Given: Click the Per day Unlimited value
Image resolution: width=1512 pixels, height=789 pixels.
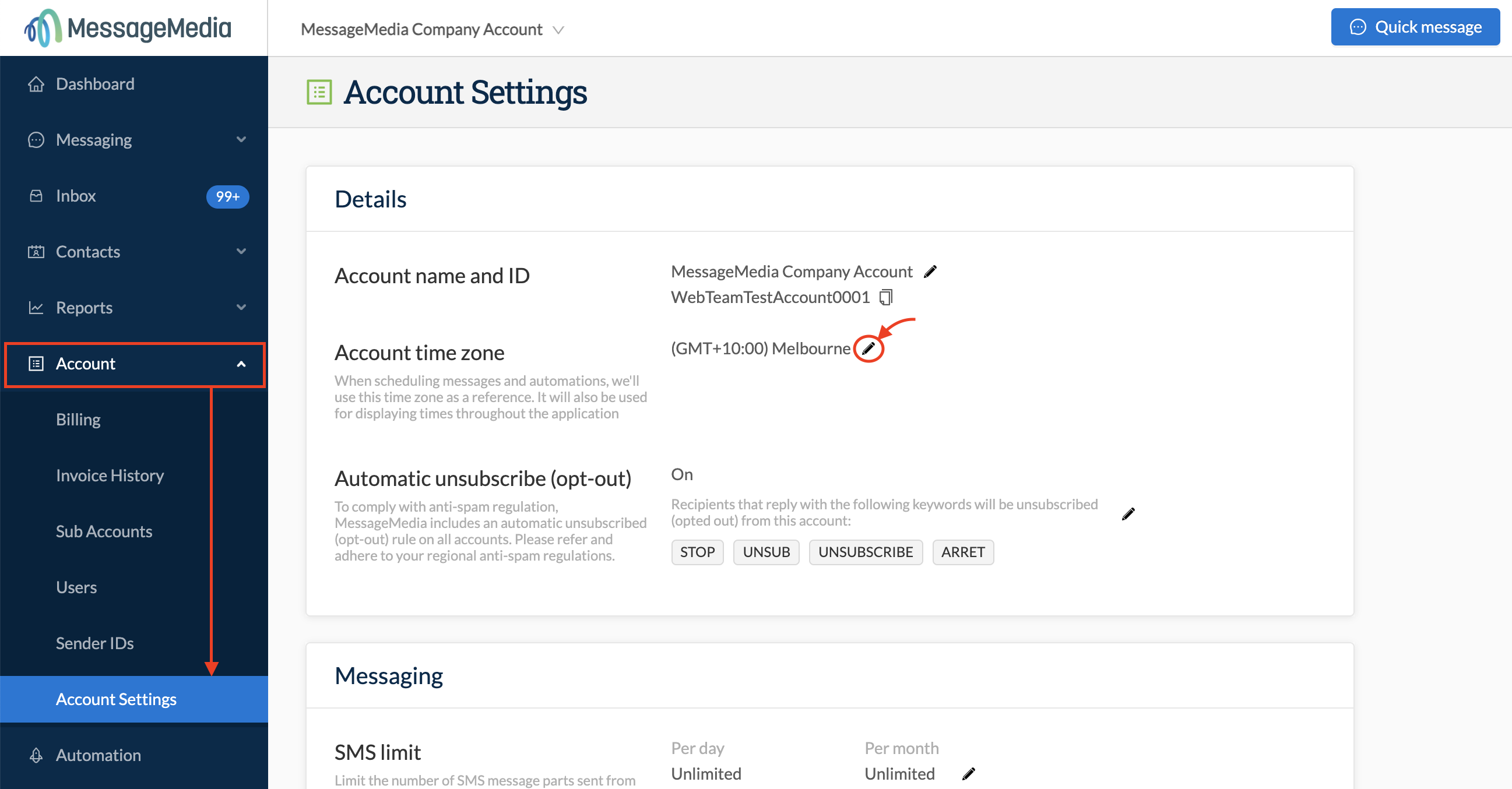Looking at the screenshot, I should [706, 774].
